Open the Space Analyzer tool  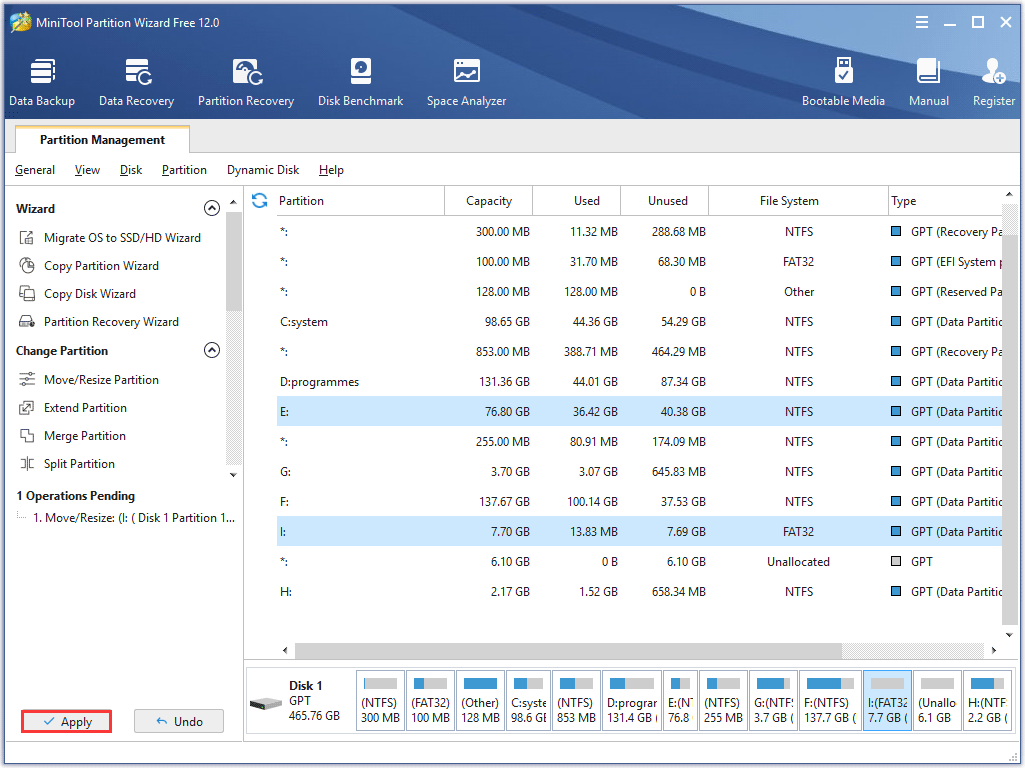point(466,82)
